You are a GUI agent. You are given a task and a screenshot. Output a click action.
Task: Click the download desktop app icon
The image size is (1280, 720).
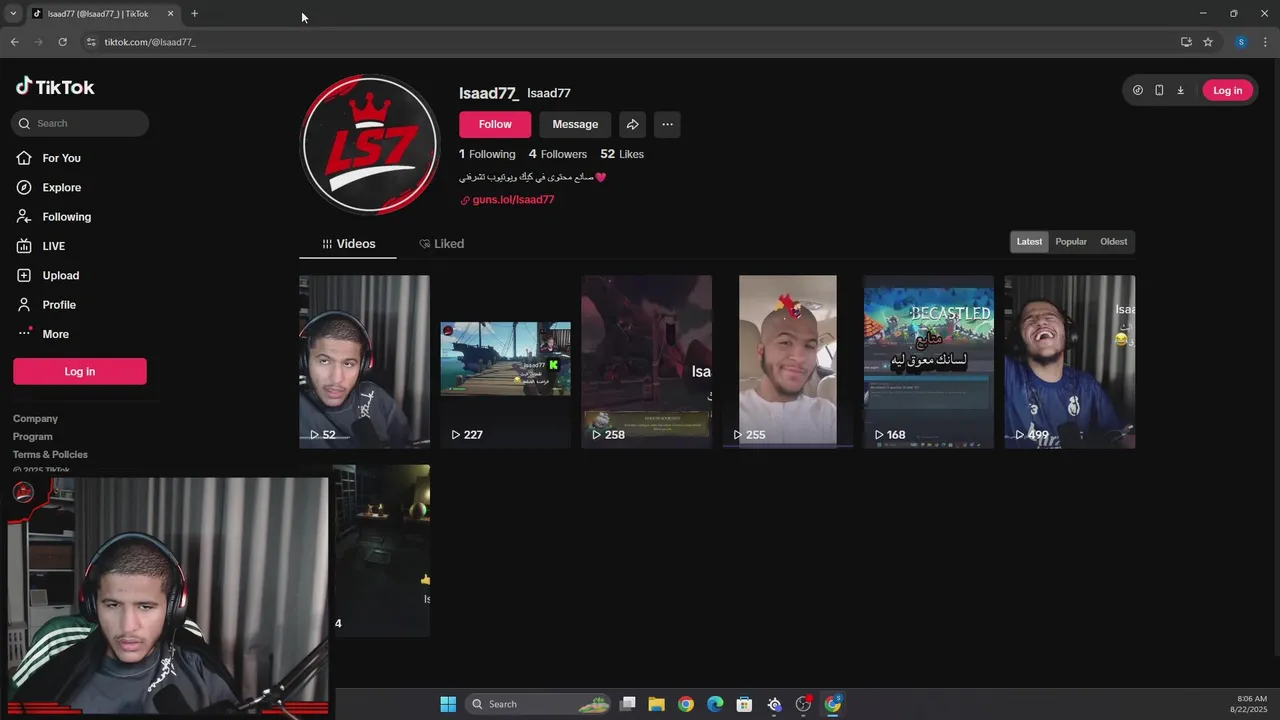[x=1180, y=90]
